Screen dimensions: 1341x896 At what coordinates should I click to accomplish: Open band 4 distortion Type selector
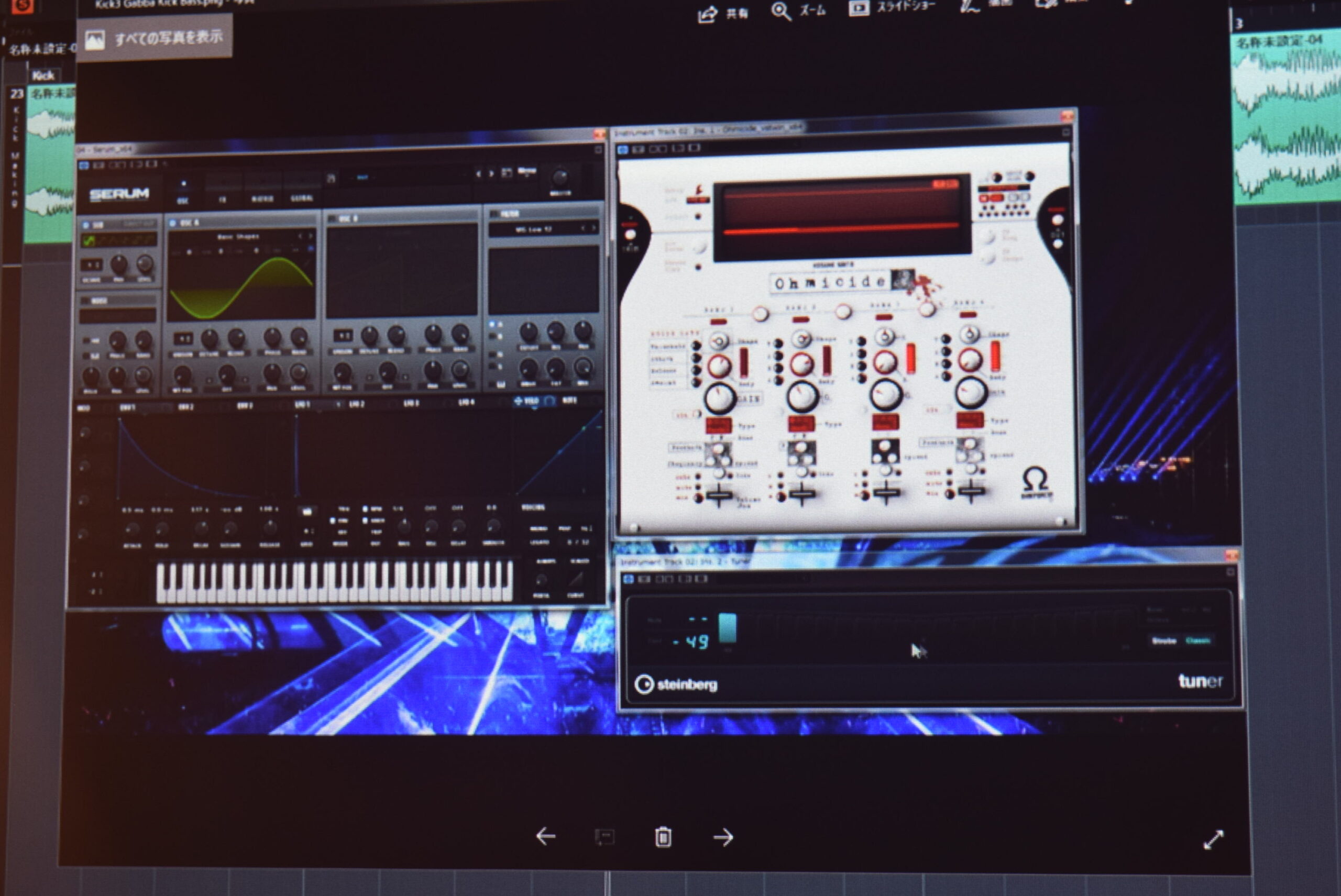click(x=970, y=421)
